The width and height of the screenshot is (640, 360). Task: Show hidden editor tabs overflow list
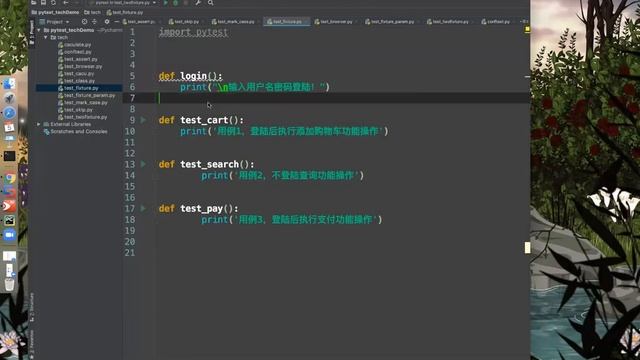click(525, 21)
